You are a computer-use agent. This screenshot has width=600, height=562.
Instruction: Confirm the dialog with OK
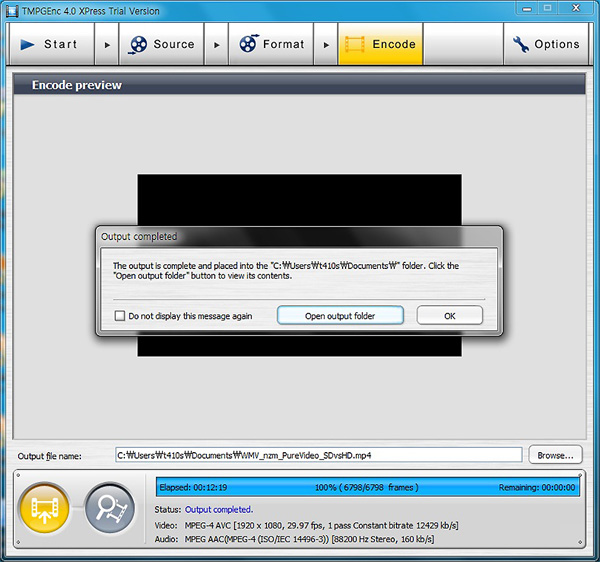[449, 316]
